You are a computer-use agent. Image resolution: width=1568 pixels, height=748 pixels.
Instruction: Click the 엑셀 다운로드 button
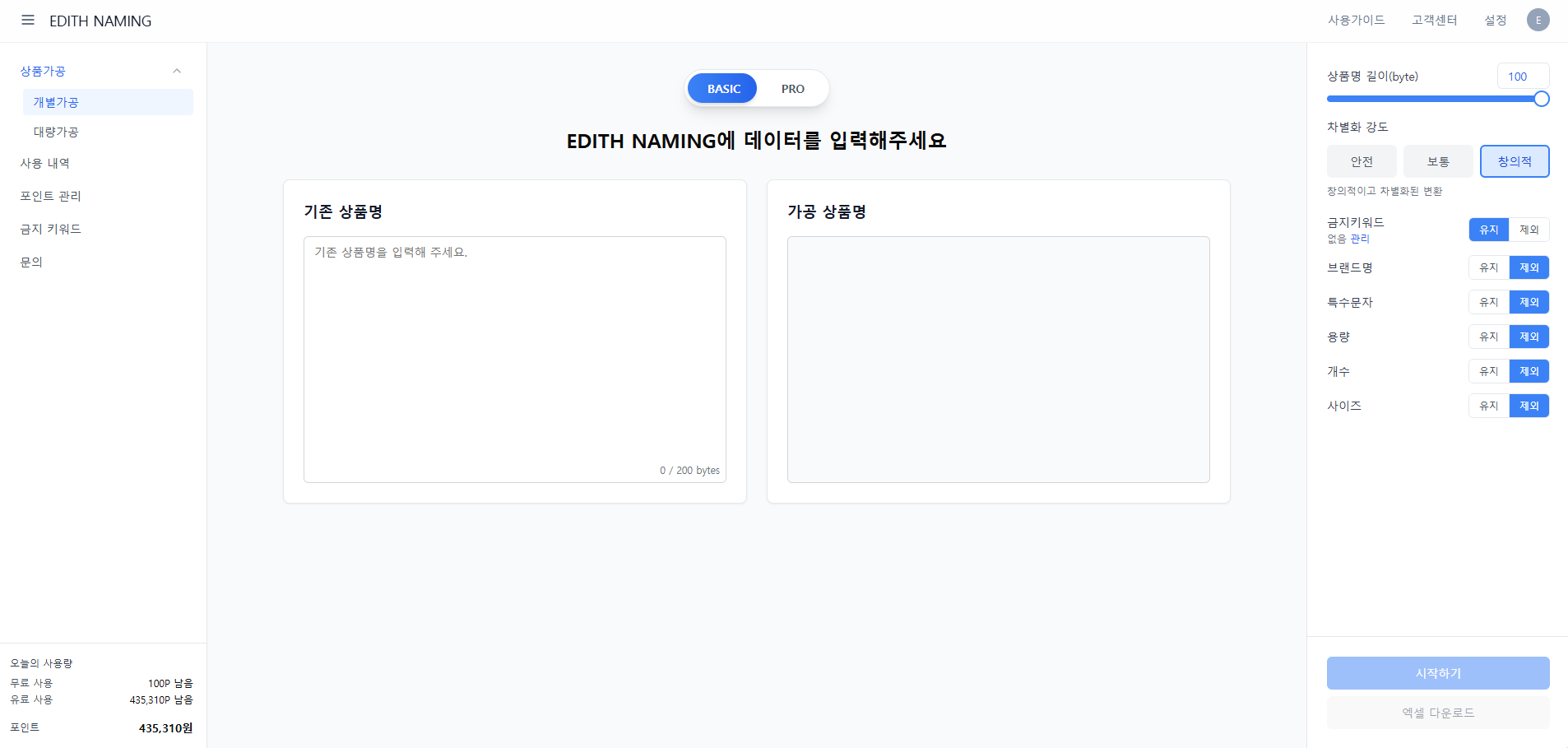[1436, 713]
